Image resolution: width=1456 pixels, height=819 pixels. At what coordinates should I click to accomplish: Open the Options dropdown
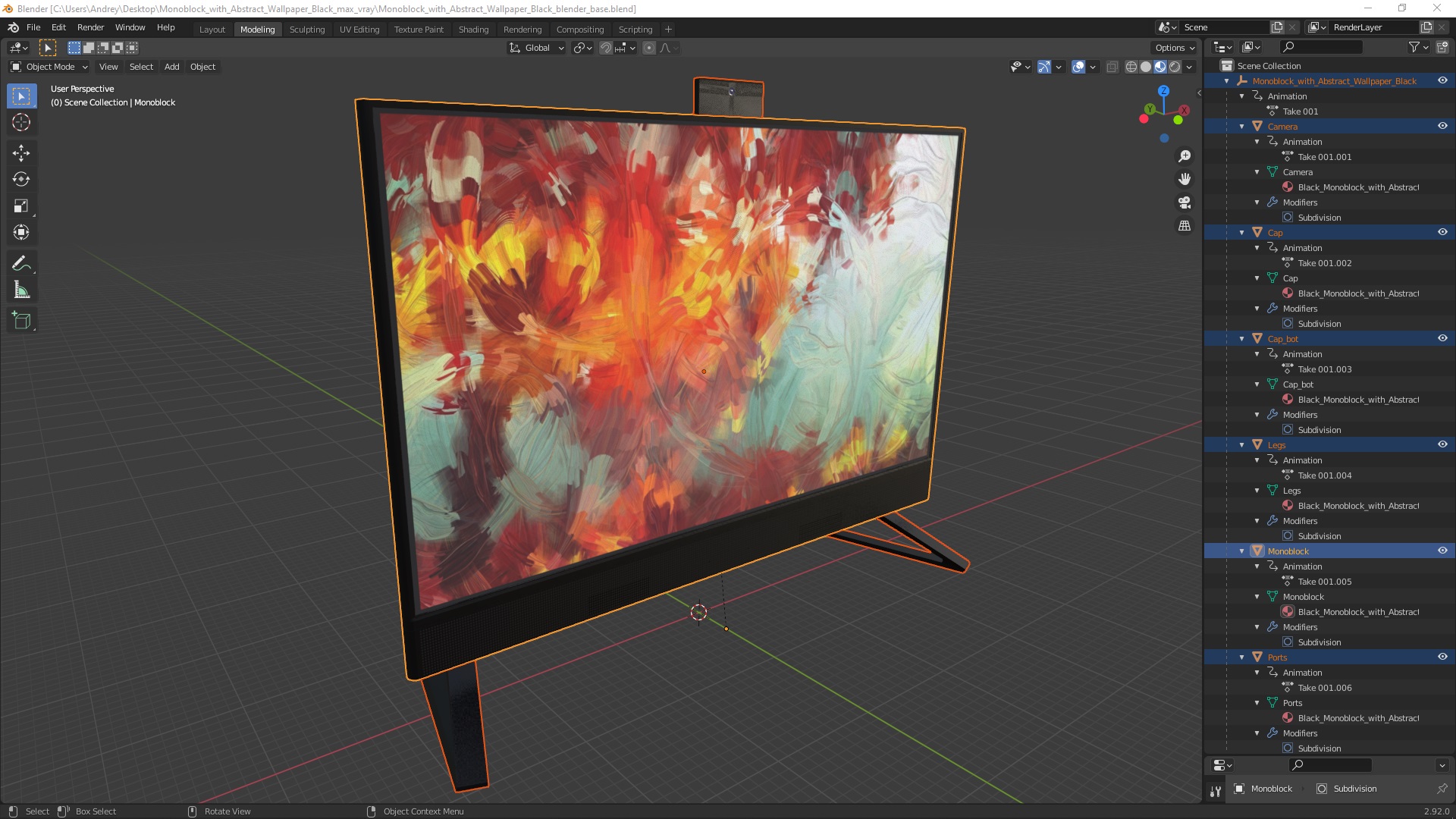pyautogui.click(x=1175, y=48)
